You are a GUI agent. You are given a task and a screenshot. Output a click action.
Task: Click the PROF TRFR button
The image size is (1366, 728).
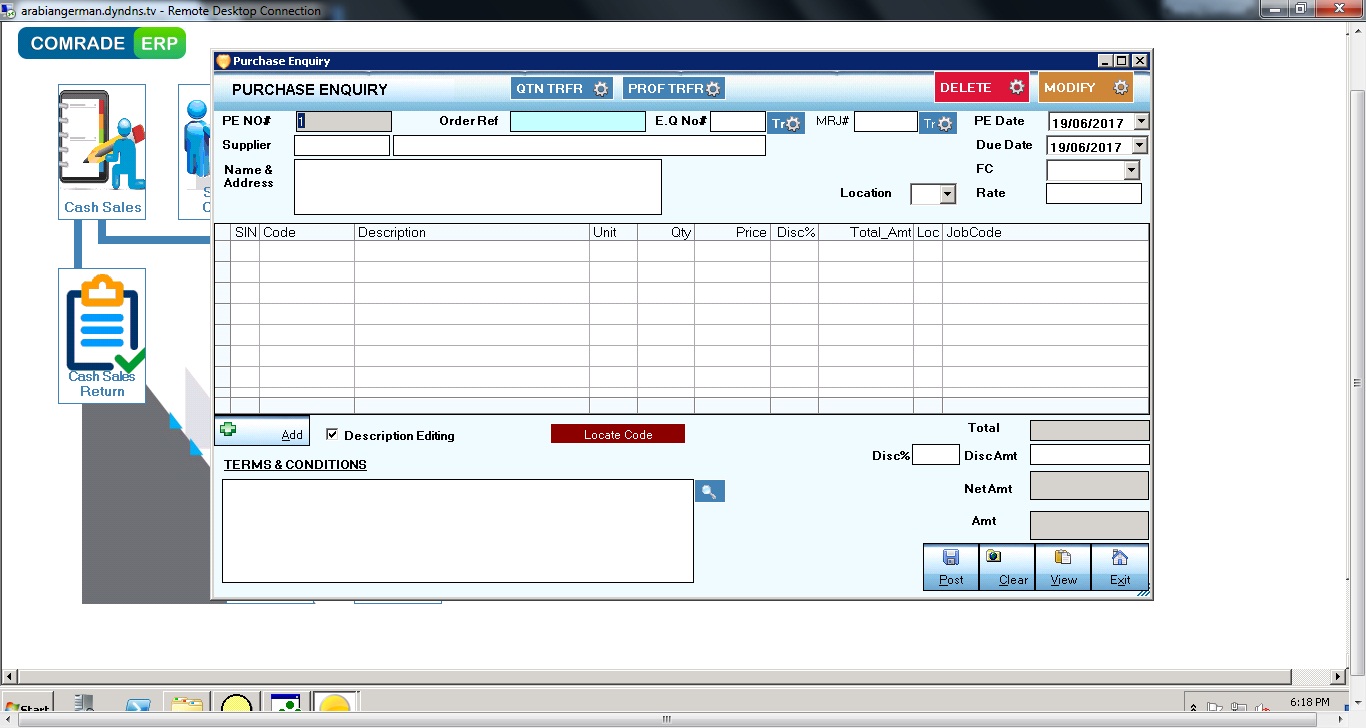[673, 88]
